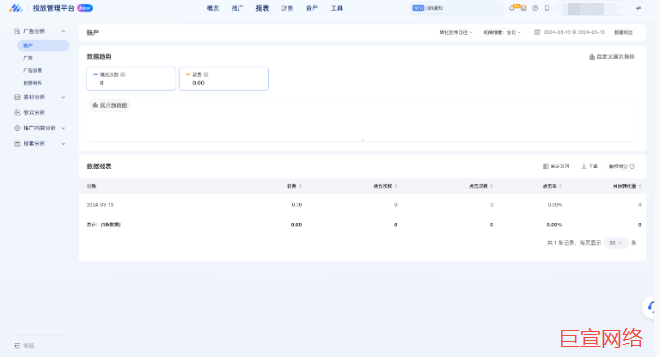Click the info icon beside 花费 card
This screenshot has width=660, height=362.
click(x=206, y=75)
